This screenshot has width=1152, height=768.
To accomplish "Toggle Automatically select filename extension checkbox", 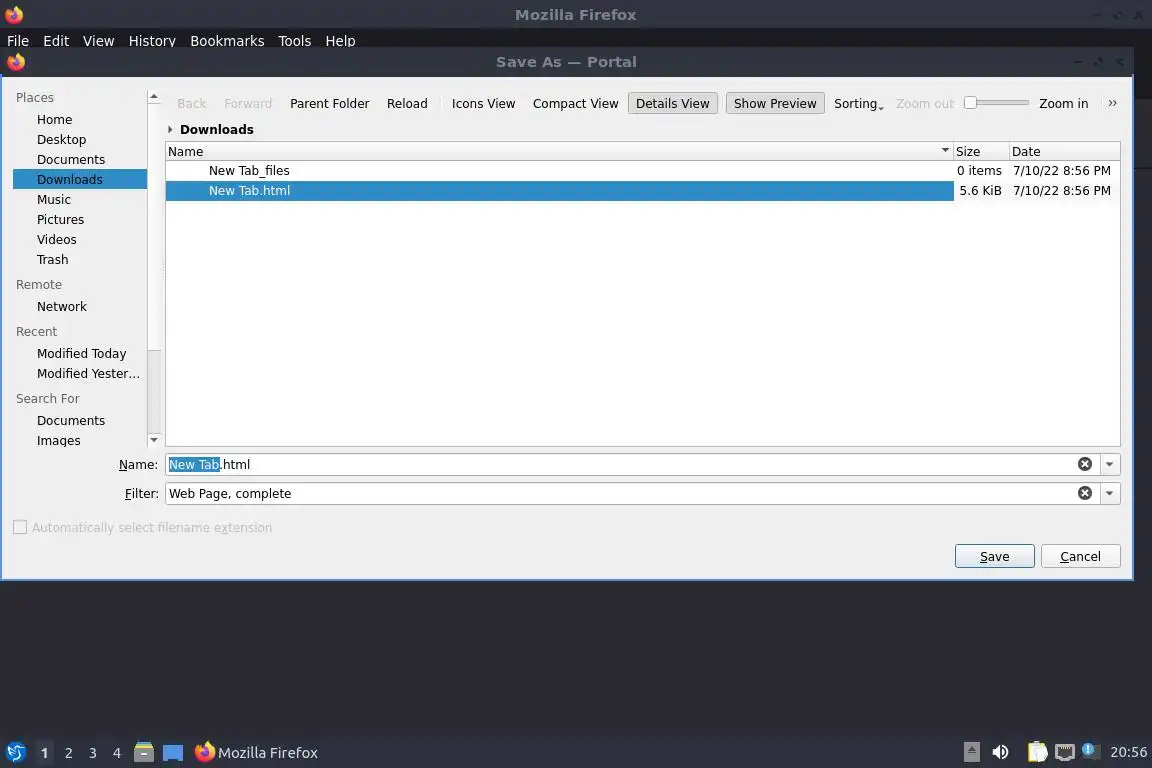I will [x=20, y=527].
